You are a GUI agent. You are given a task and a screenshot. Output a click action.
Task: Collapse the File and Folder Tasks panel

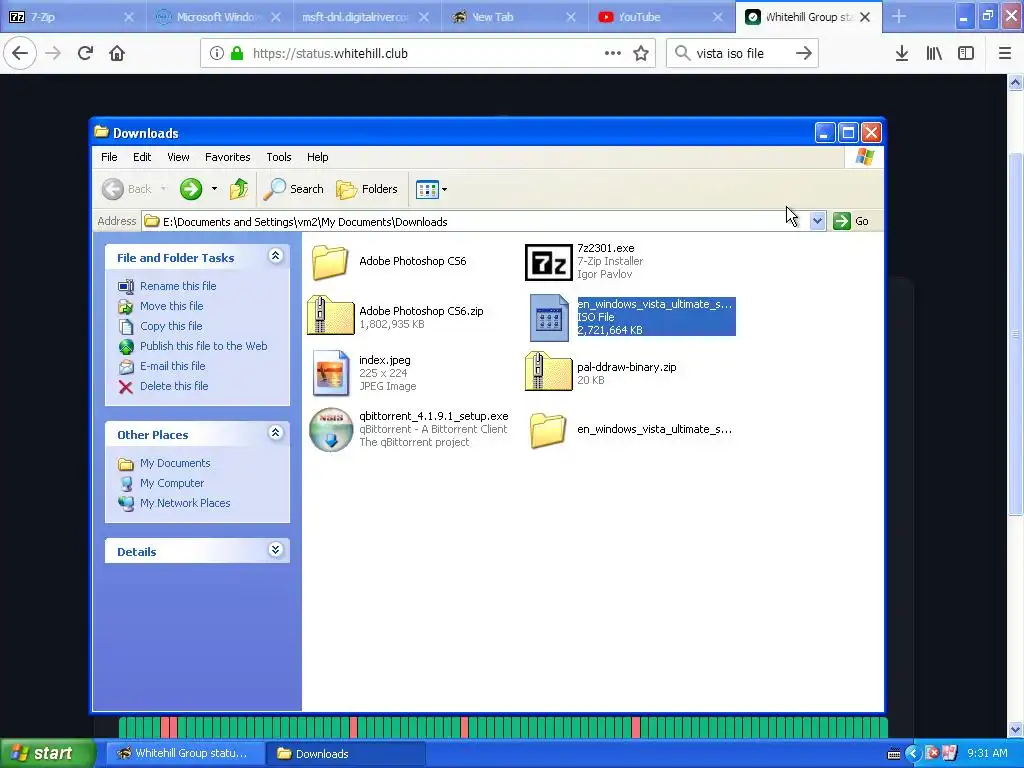[x=276, y=256]
